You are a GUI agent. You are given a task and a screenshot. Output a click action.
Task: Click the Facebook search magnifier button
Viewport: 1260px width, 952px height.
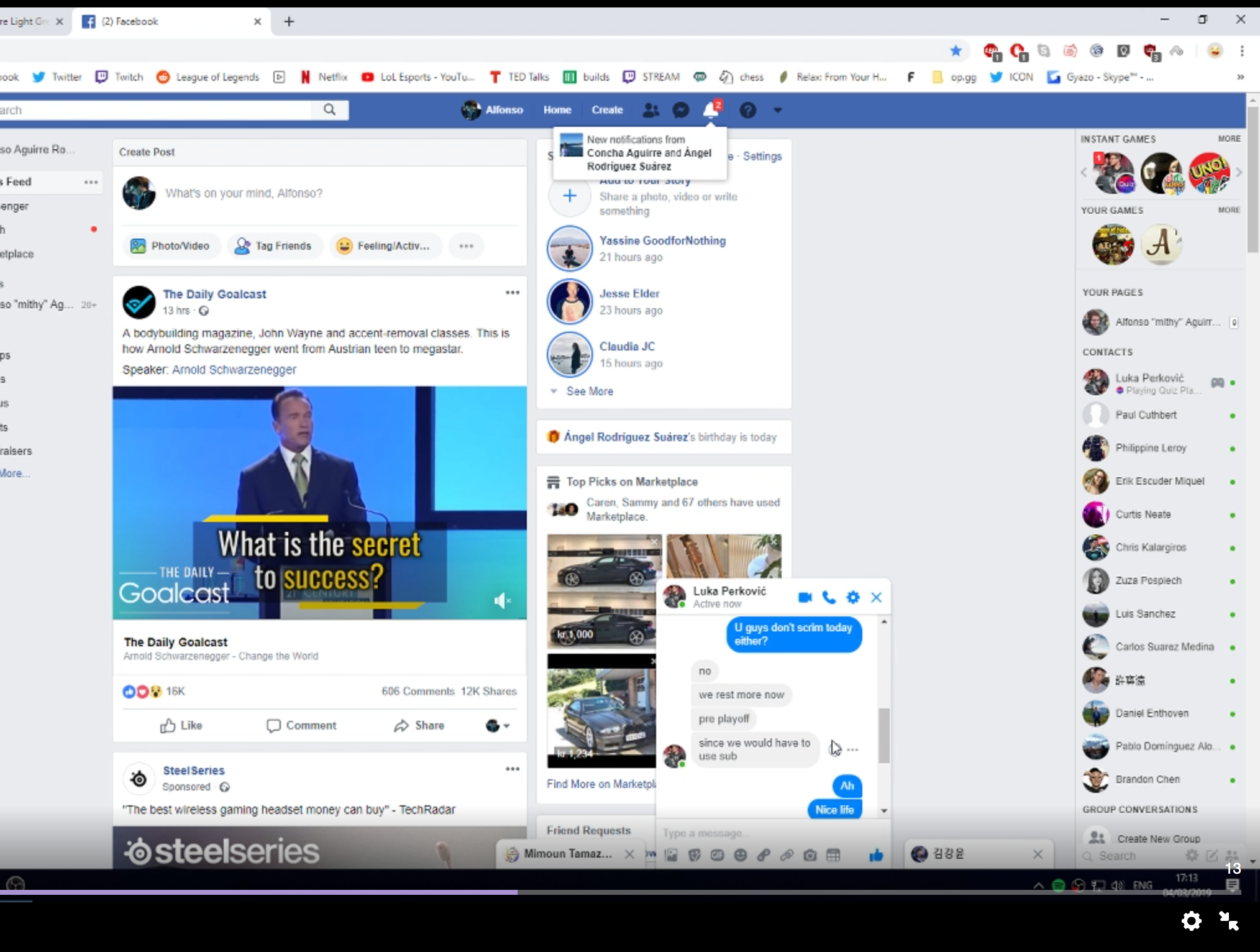(330, 110)
